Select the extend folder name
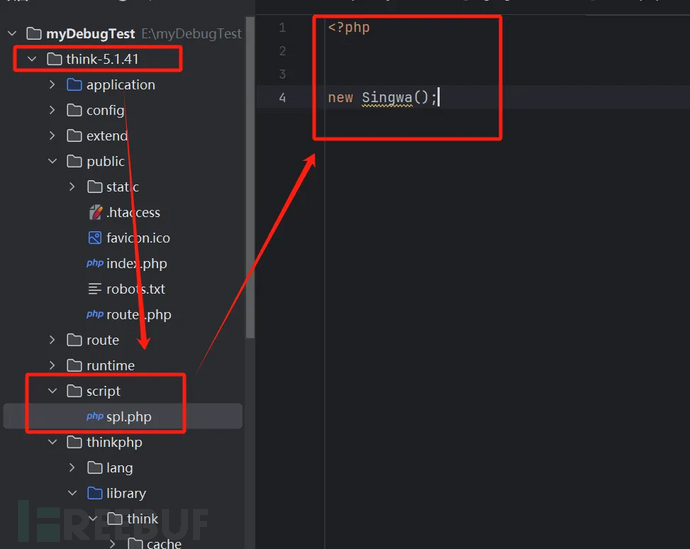Image resolution: width=690 pixels, height=549 pixels. pyautogui.click(x=107, y=135)
